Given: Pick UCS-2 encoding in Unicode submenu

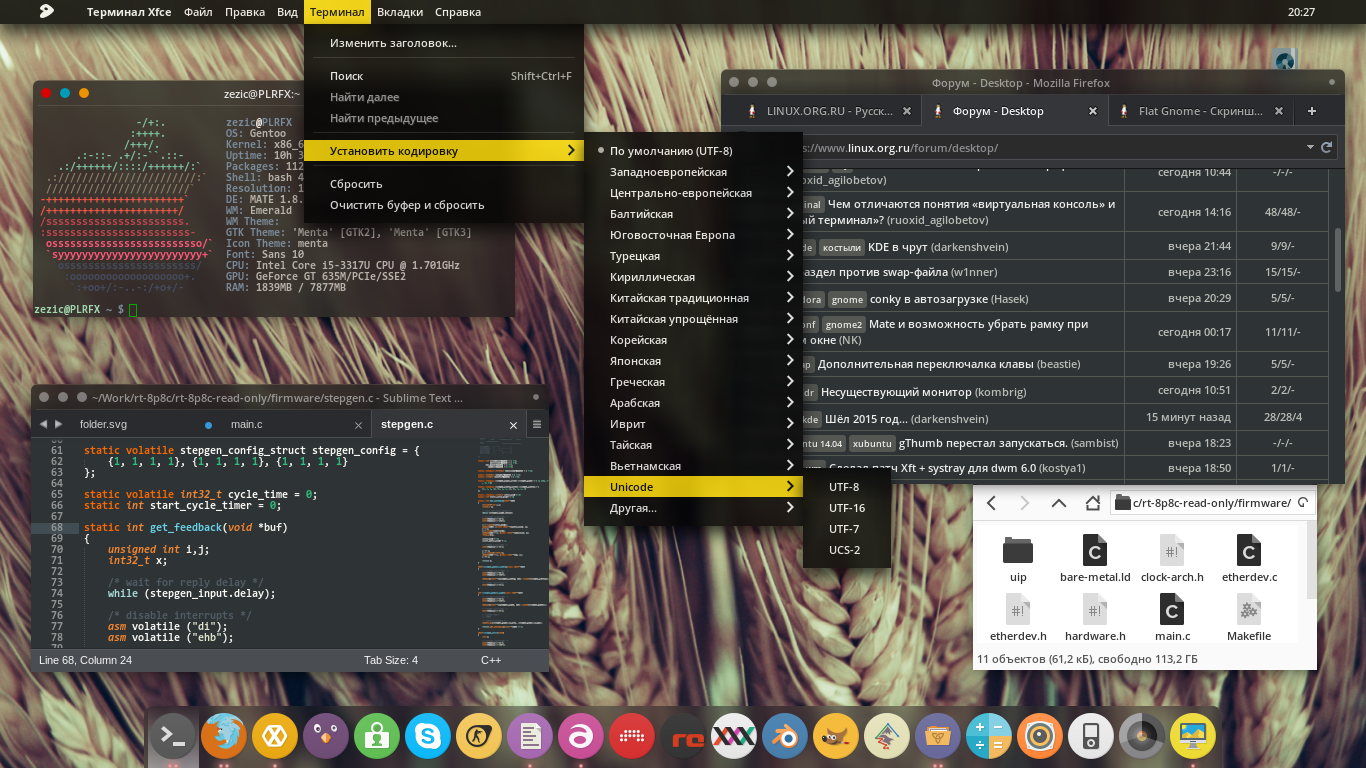Looking at the screenshot, I should pos(844,550).
